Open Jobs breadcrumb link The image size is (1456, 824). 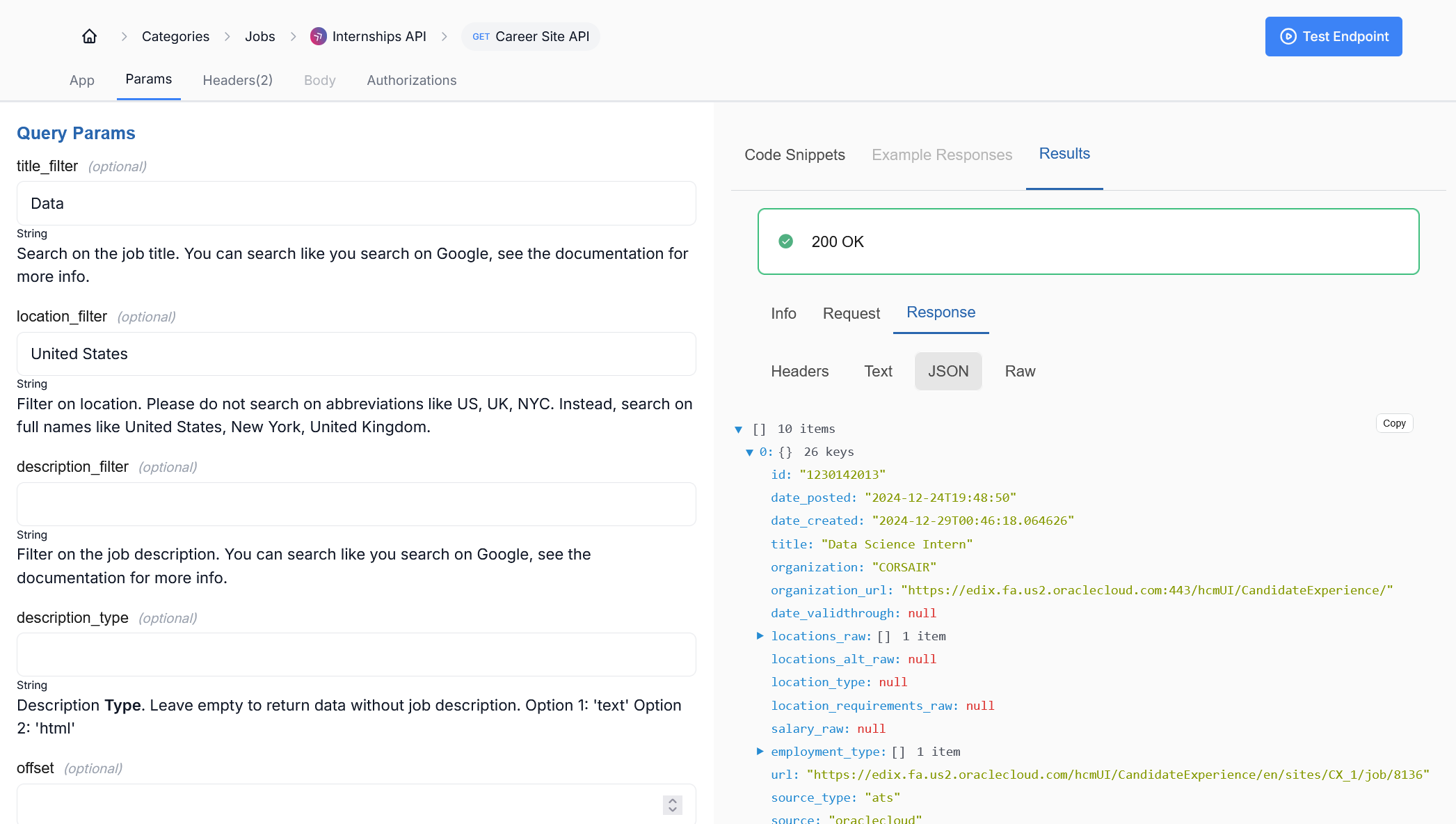[259, 36]
